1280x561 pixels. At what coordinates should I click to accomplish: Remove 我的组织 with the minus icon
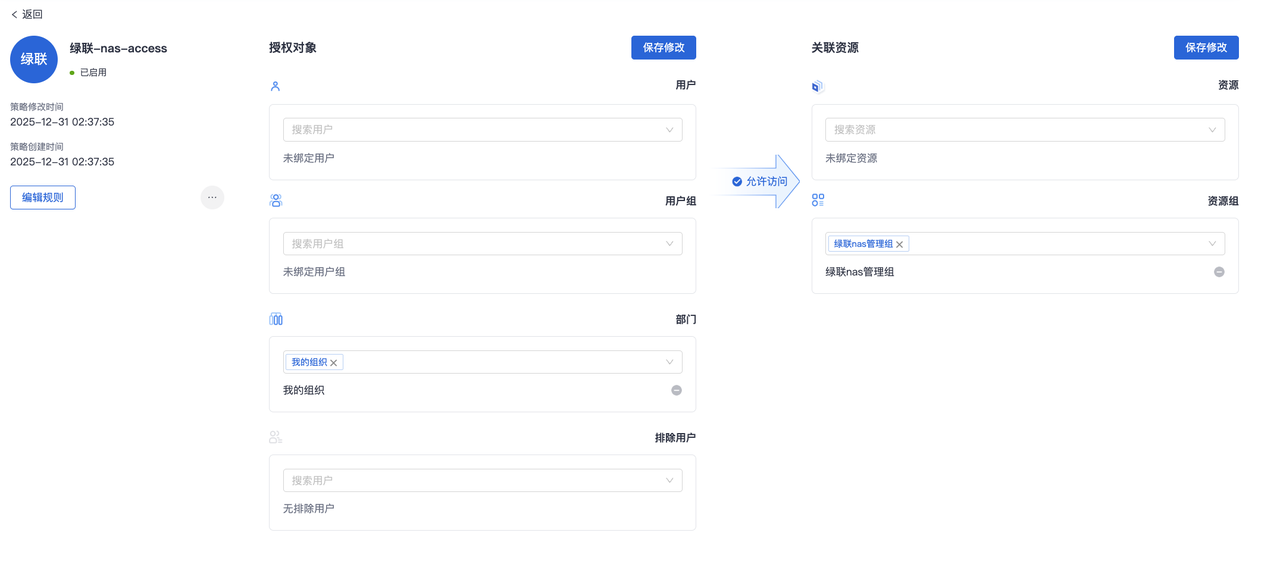coord(676,390)
